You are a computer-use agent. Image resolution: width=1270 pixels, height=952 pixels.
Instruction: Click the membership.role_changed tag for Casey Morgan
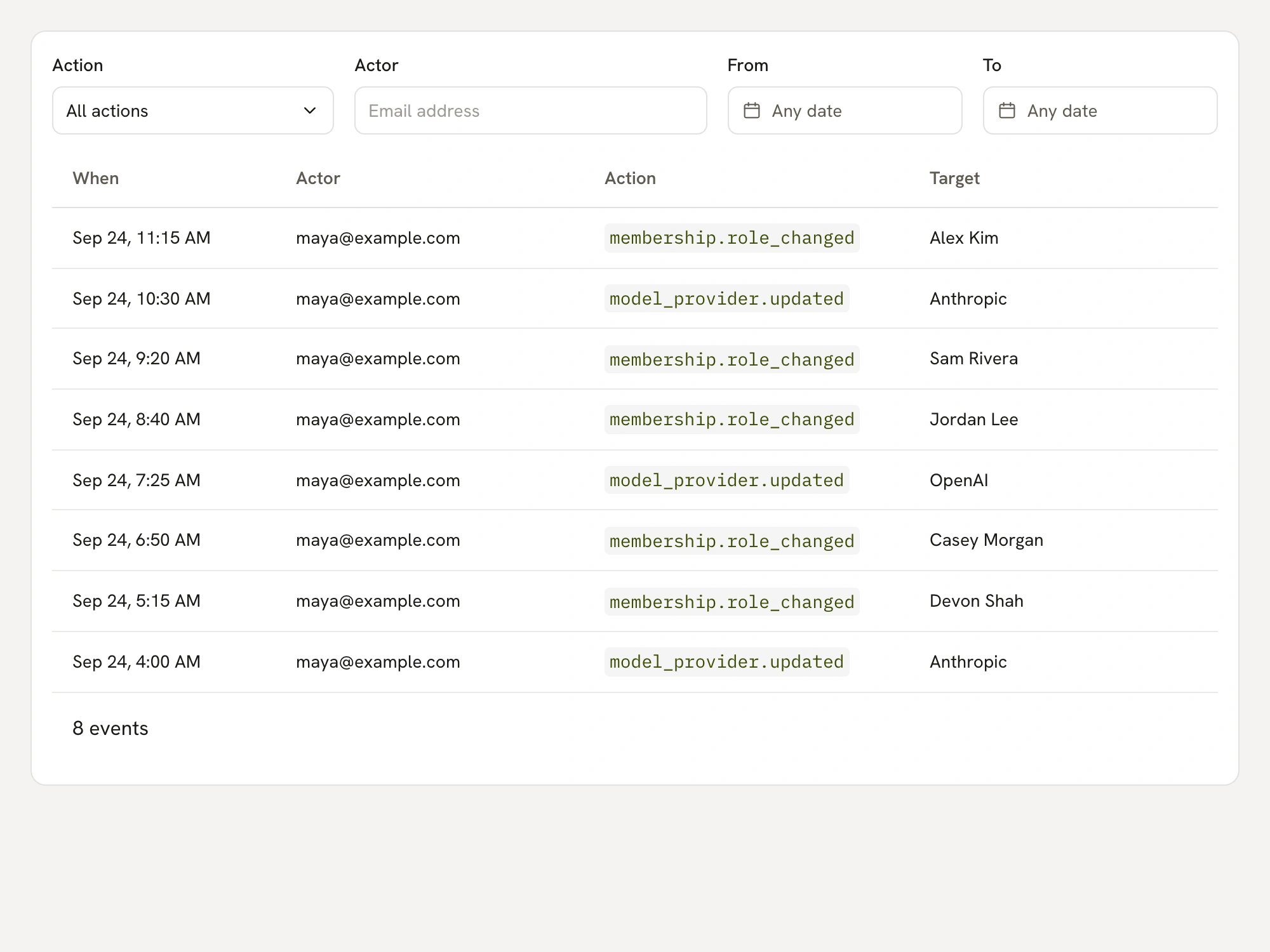(x=732, y=541)
